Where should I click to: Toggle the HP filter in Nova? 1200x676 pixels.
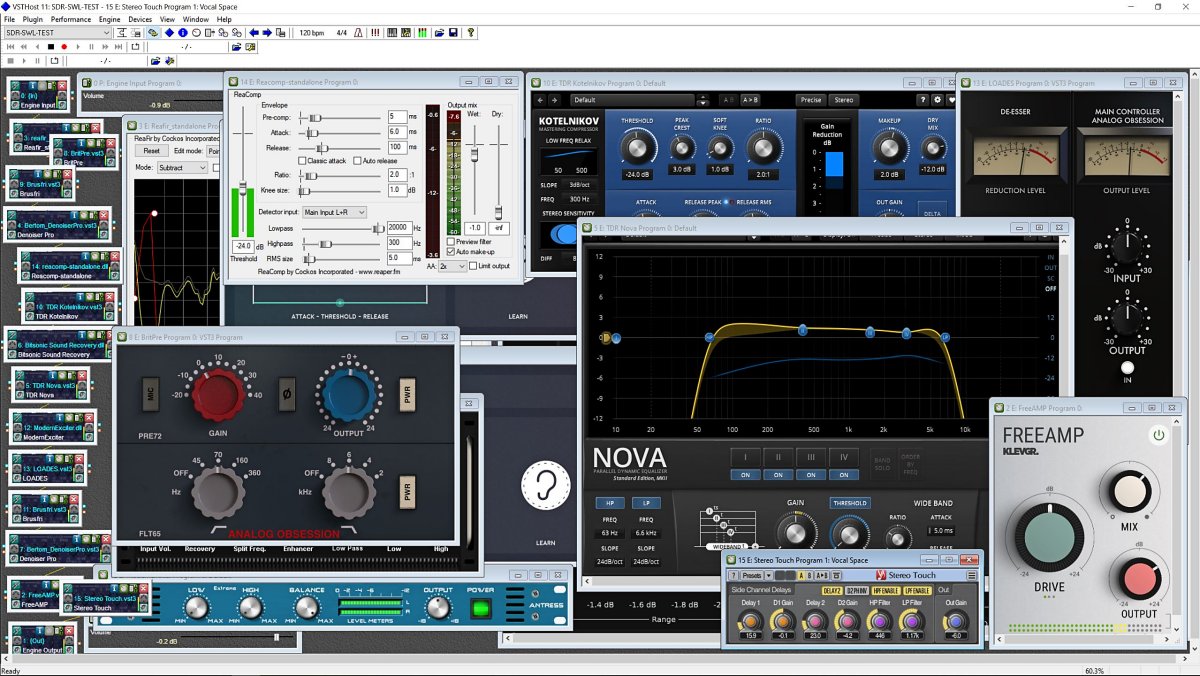pos(610,503)
